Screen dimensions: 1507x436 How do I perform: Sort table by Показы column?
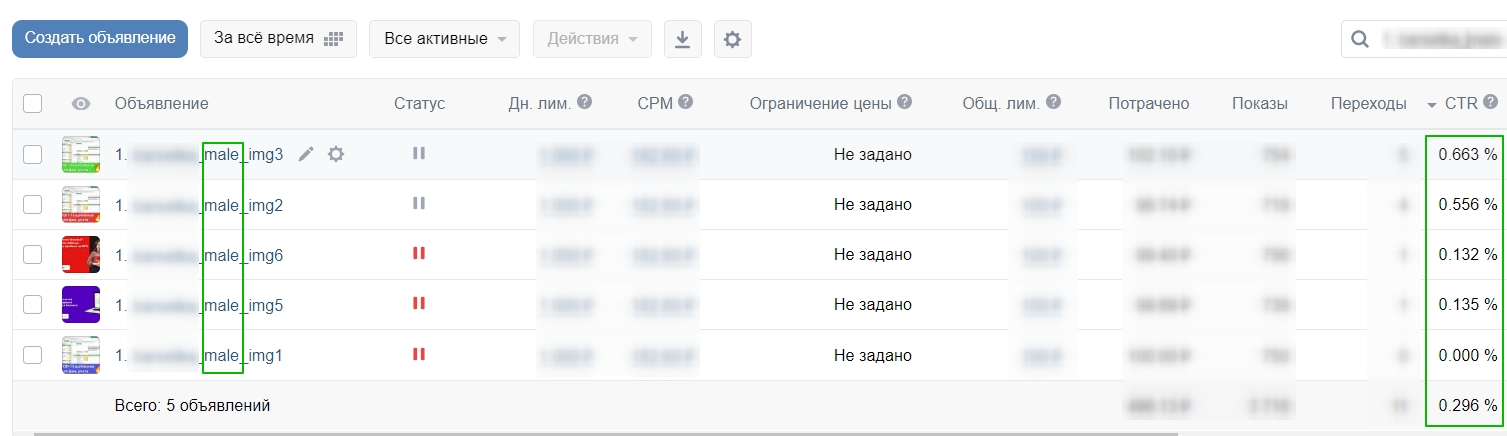(x=1260, y=103)
